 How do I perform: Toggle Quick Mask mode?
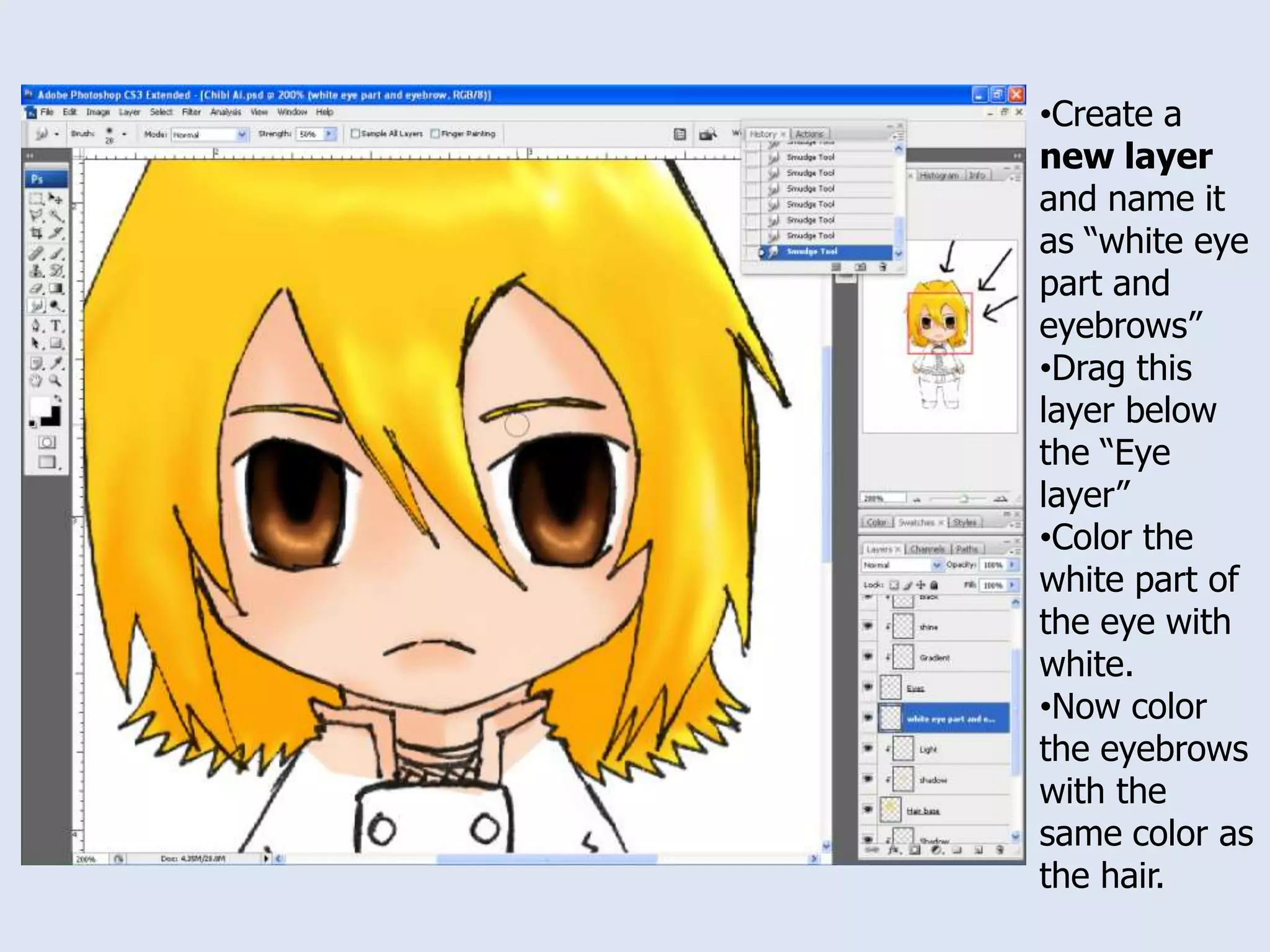coord(47,442)
